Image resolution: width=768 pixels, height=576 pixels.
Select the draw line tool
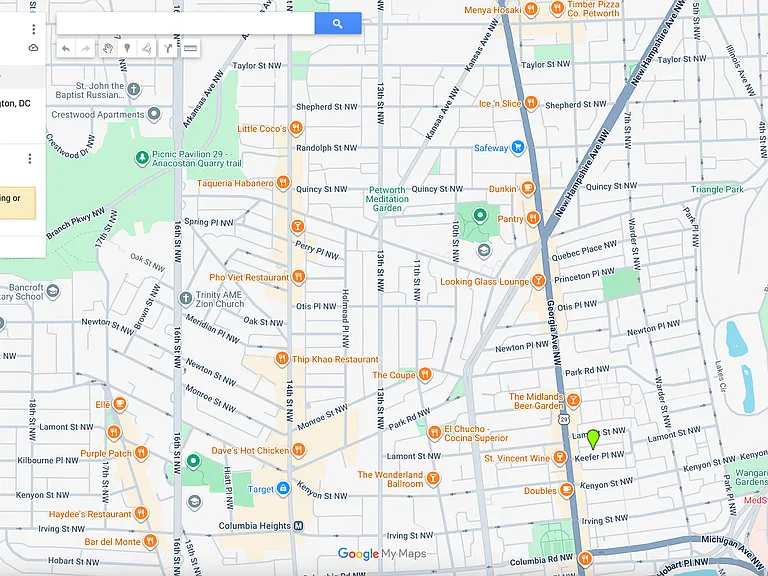pyautogui.click(x=146, y=48)
